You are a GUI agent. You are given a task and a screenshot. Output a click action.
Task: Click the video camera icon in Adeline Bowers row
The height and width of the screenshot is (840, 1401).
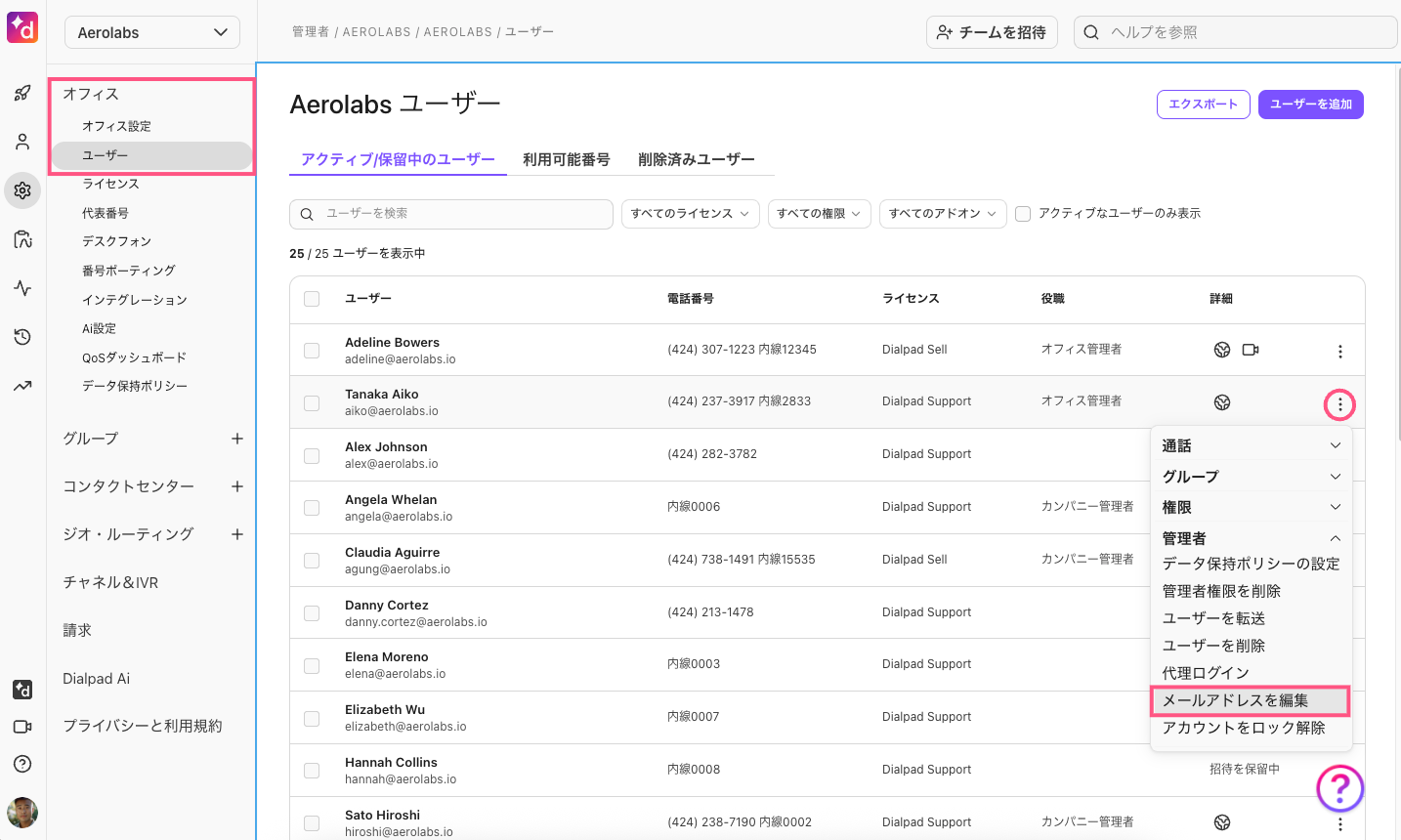click(1251, 350)
